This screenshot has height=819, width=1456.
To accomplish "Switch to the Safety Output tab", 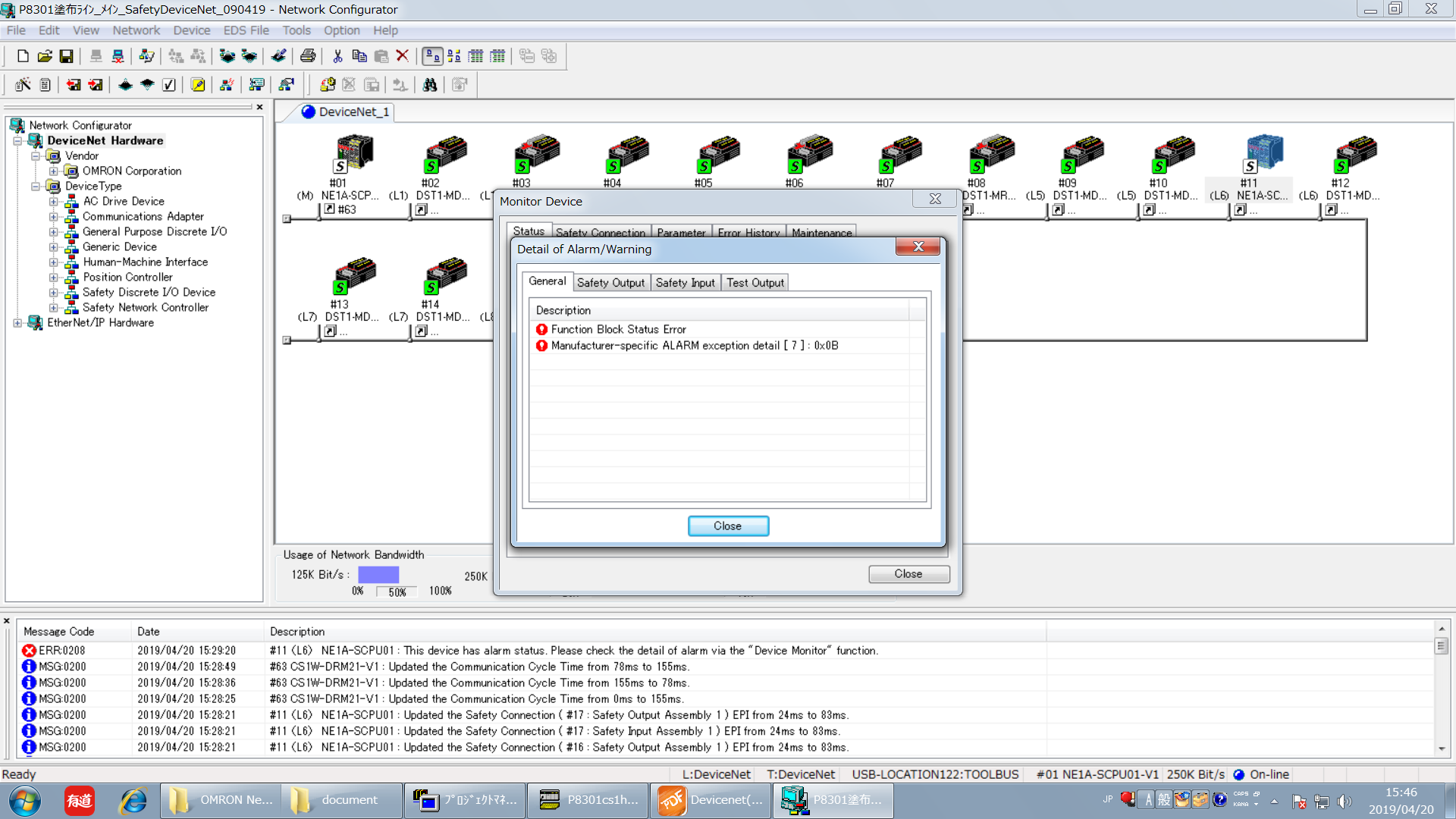I will (610, 283).
